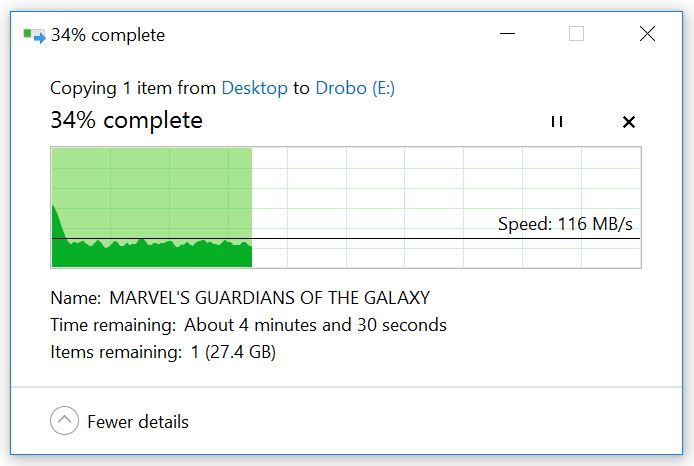Click the dark green speed graph
This screenshot has width=694, height=466.
point(150,255)
